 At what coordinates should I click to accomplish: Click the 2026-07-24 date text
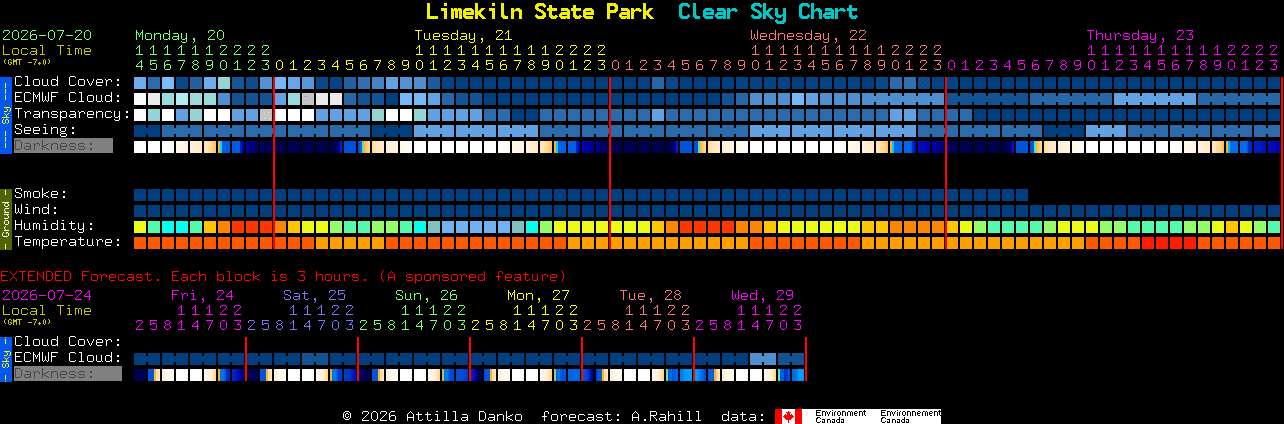coord(47,295)
